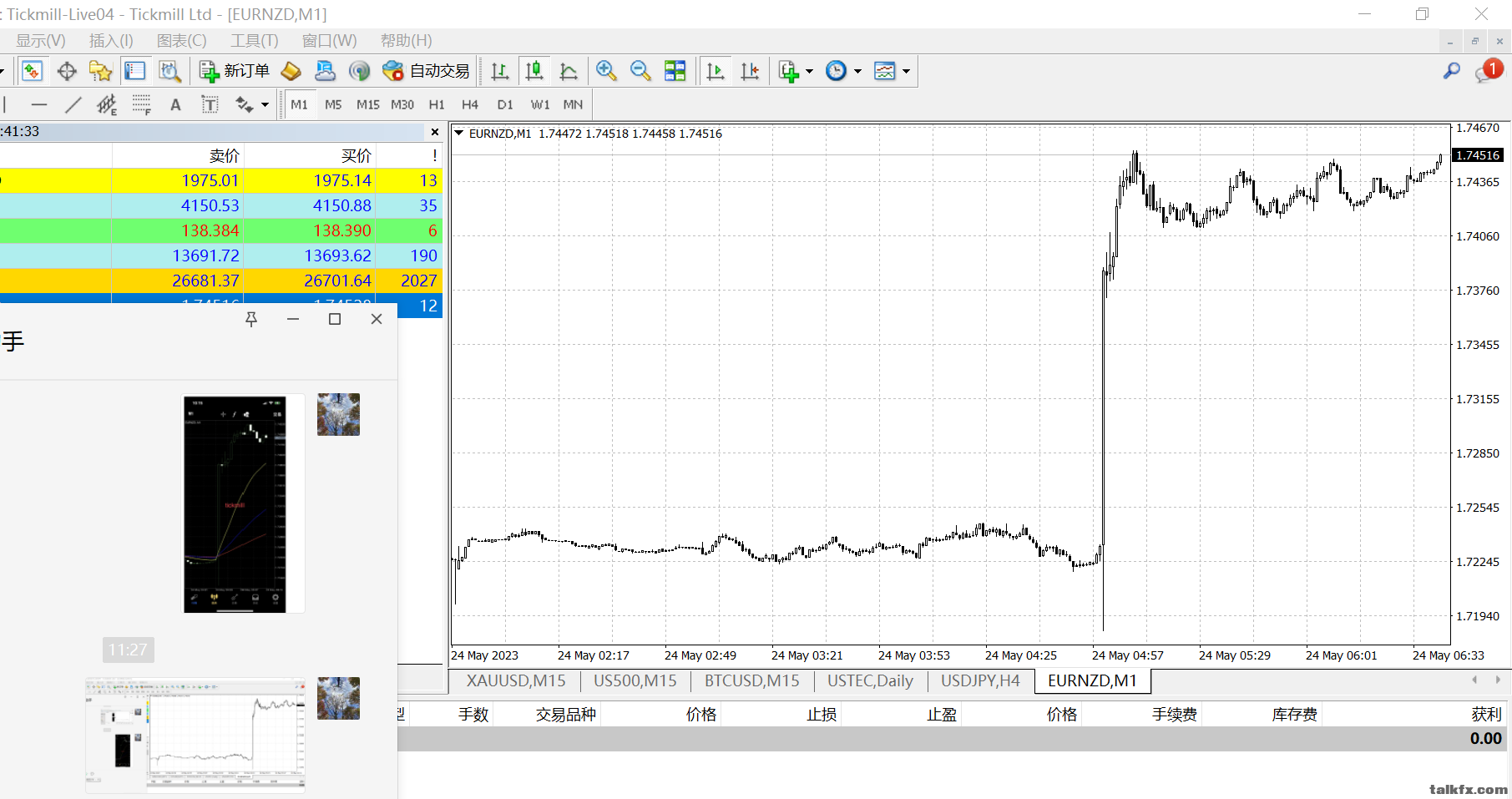The width and height of the screenshot is (1512, 799).
Task: Select W1 timeframe
Action: (540, 104)
